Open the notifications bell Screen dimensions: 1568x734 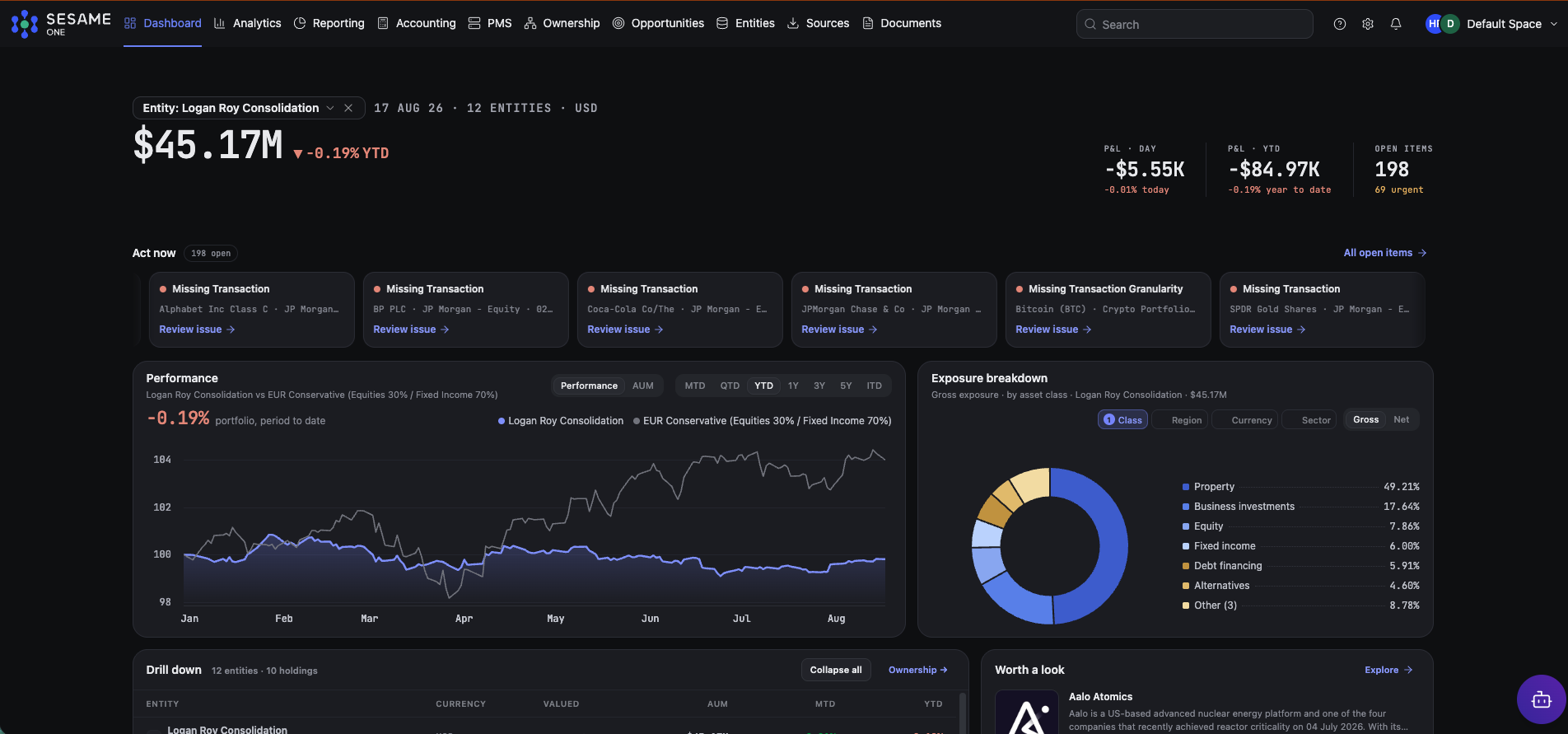click(x=1396, y=24)
